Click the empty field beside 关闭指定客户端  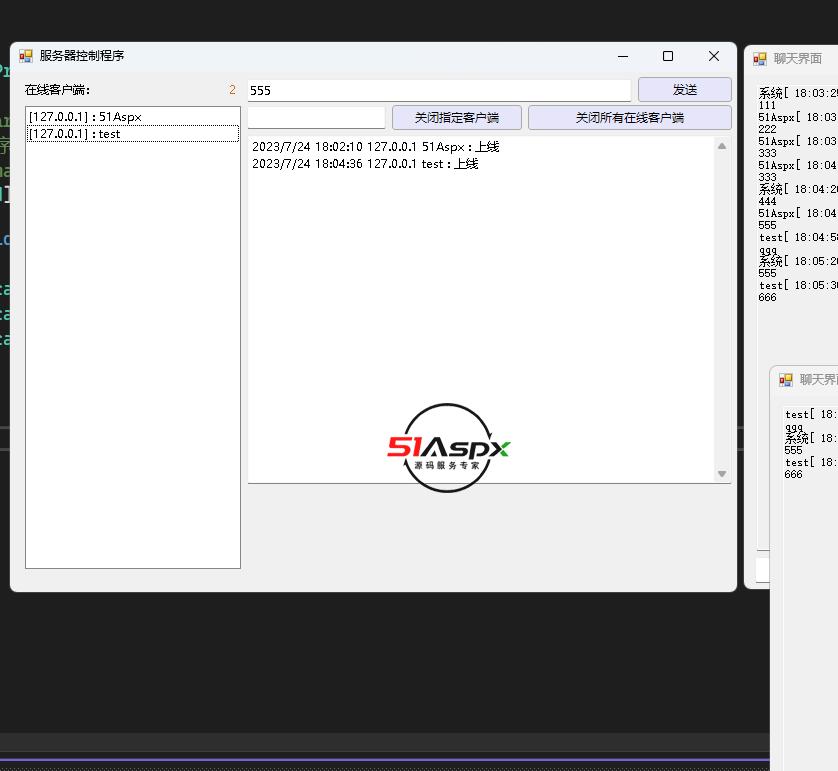[x=316, y=118]
